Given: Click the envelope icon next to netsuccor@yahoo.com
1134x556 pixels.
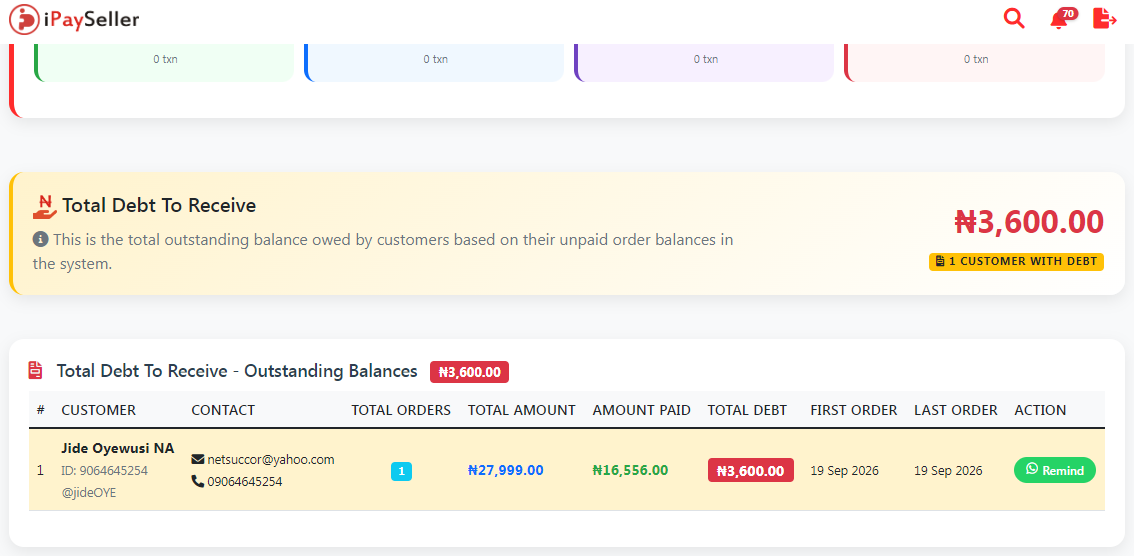Looking at the screenshot, I should [197, 459].
